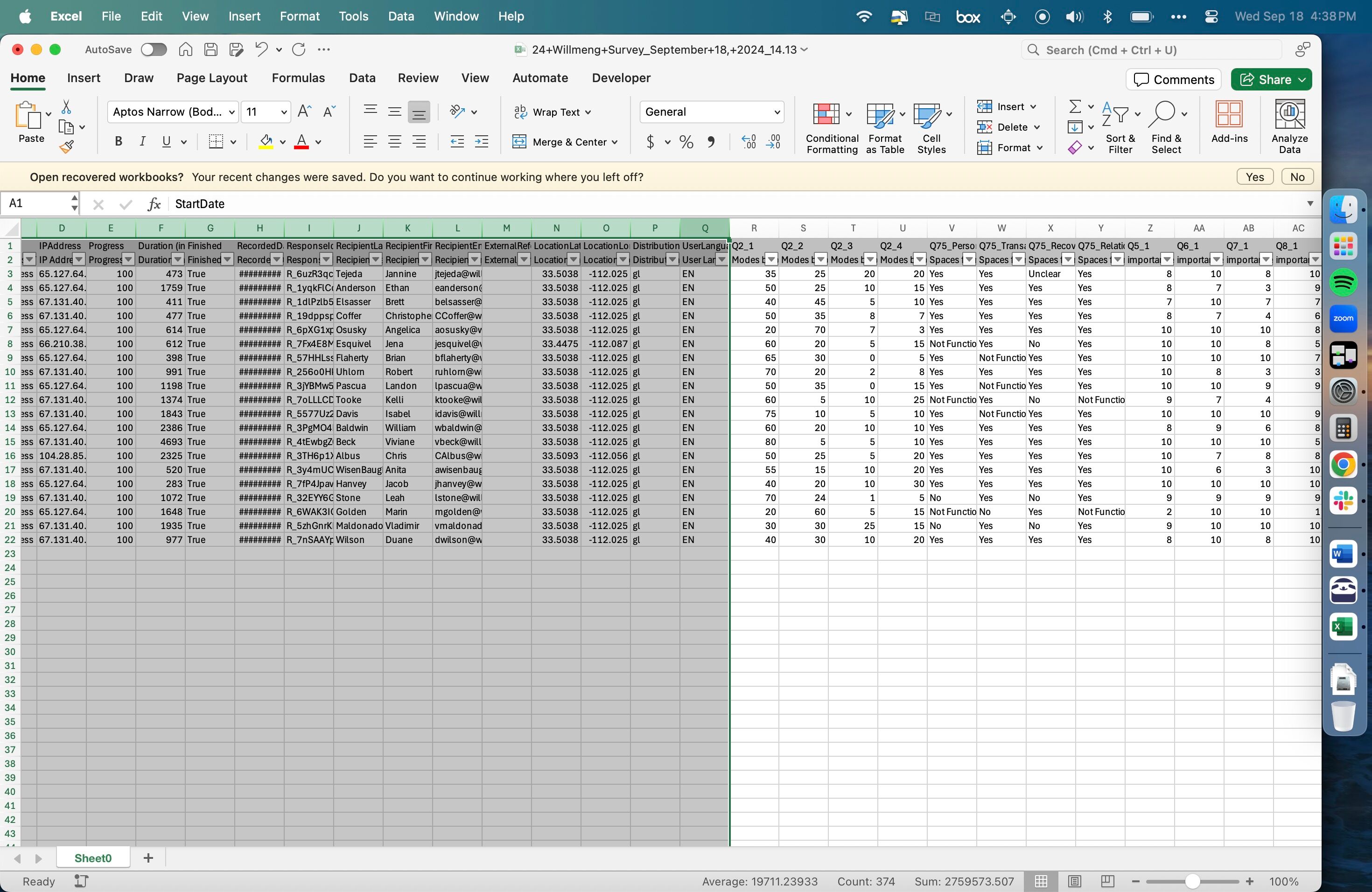Screen dimensions: 1372x892
Task: Click the Format Painter brush icon
Action: [67, 147]
